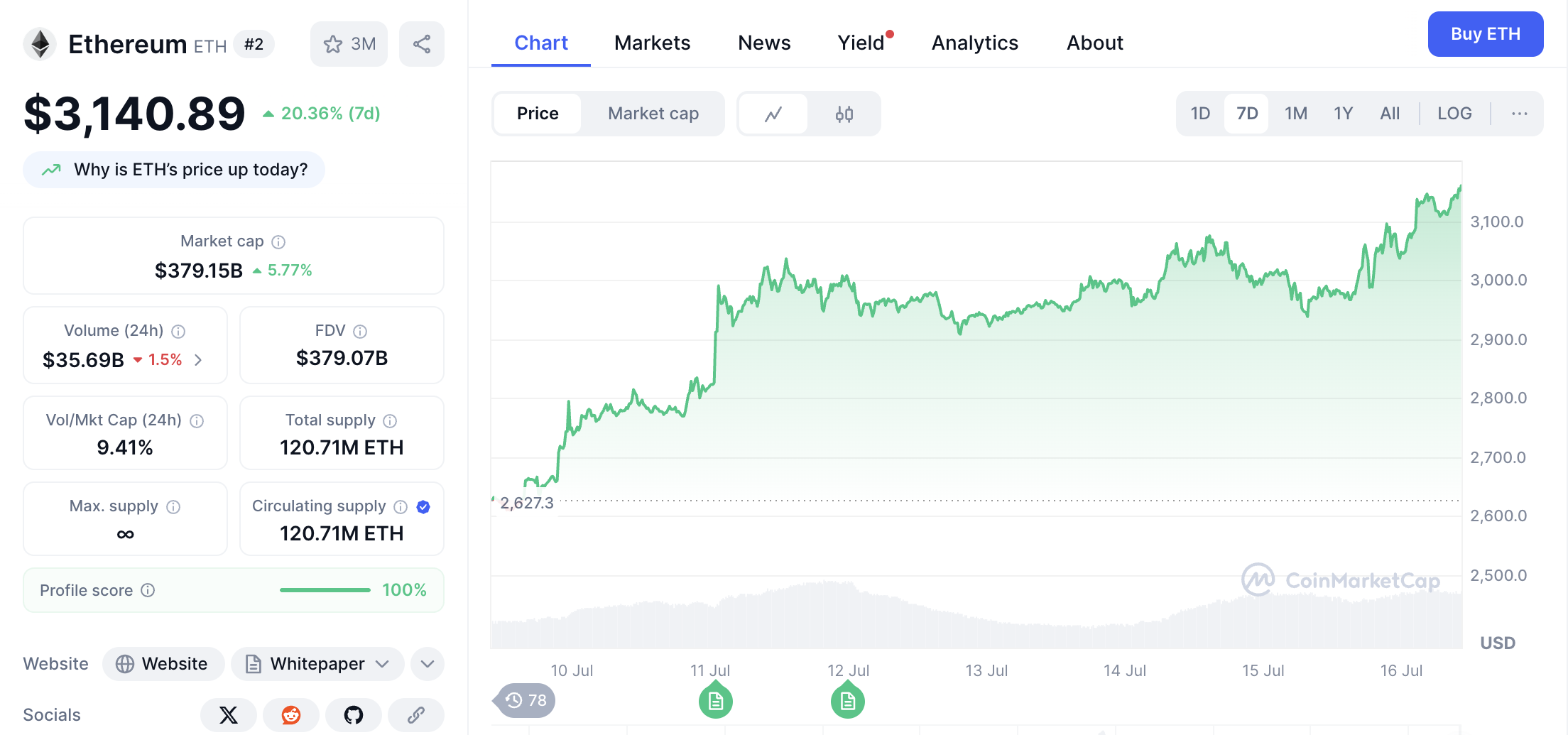The image size is (1568, 735).
Task: Select the 1M time range
Action: point(1296,114)
